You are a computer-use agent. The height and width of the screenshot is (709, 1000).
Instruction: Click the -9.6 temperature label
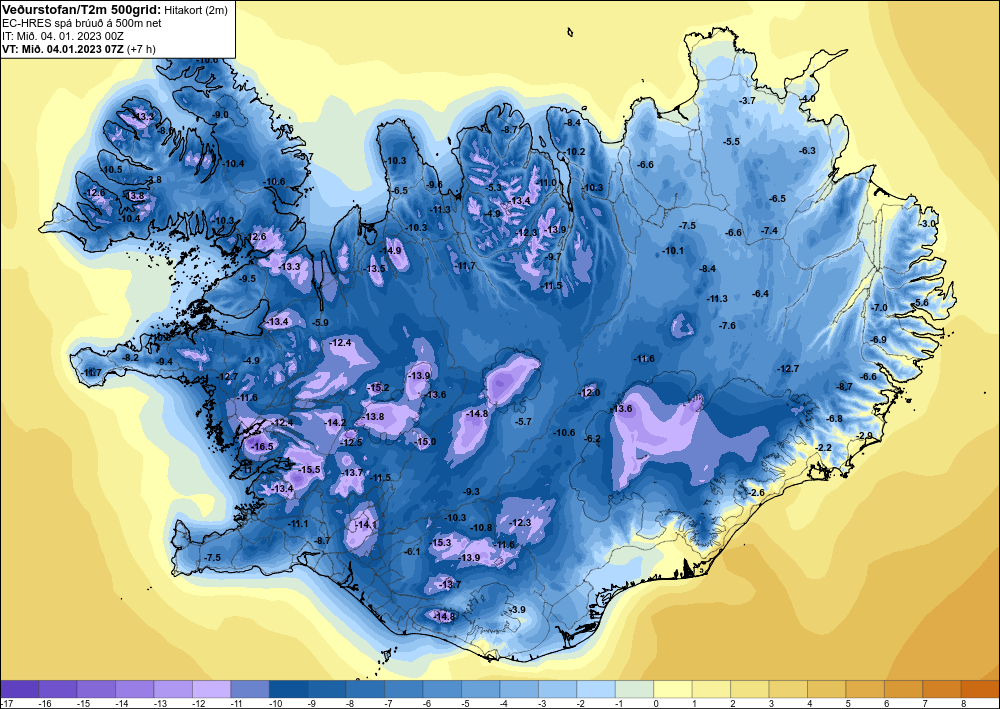click(x=433, y=185)
